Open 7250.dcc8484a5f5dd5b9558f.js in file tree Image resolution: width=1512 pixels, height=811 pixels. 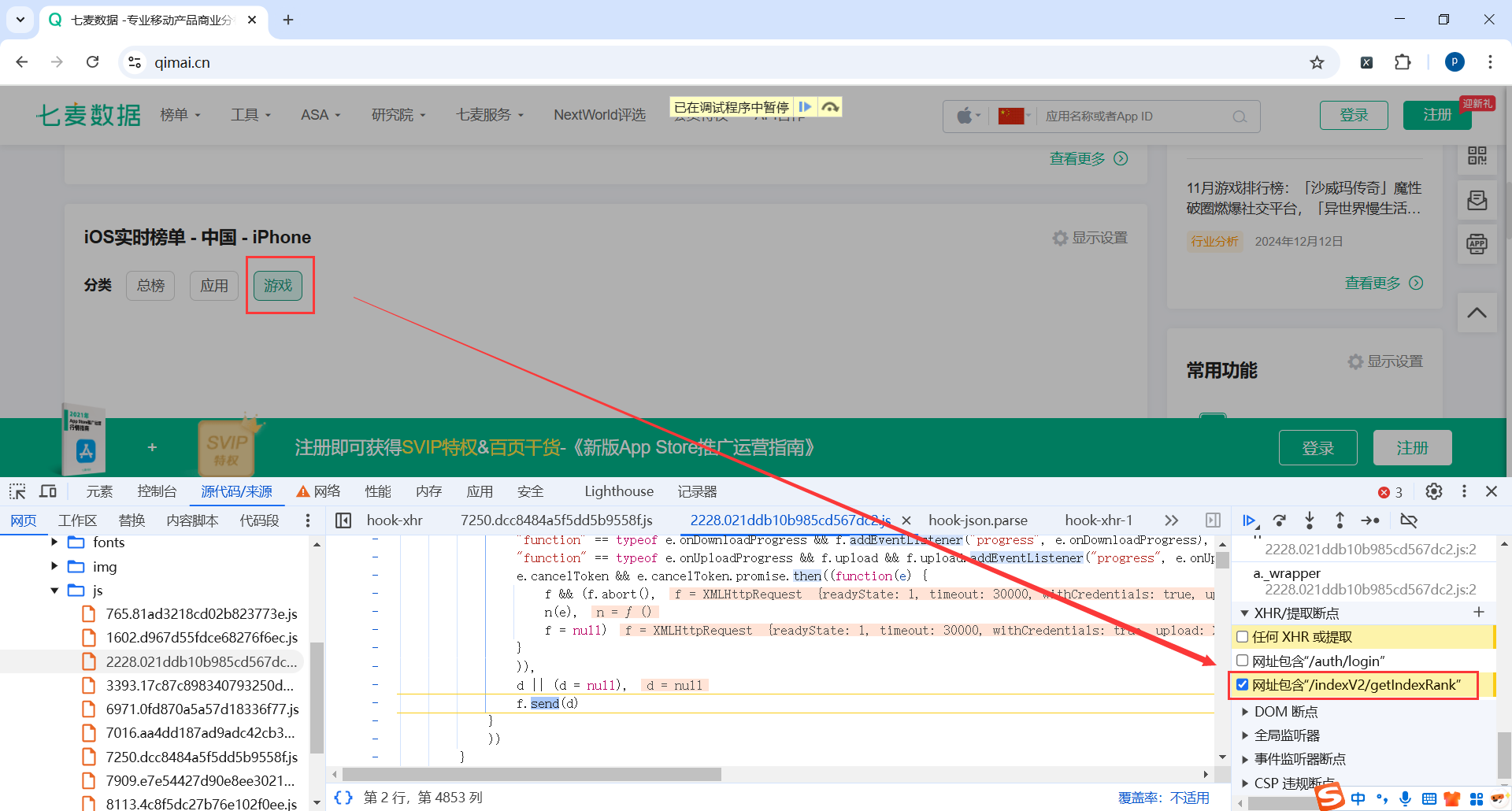(x=202, y=757)
